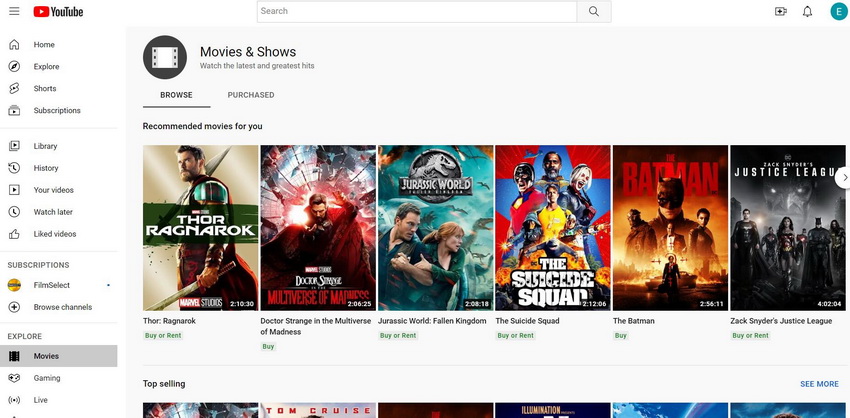Open the account avatar E
Screen dimensions: 850x418
[x=839, y=11]
